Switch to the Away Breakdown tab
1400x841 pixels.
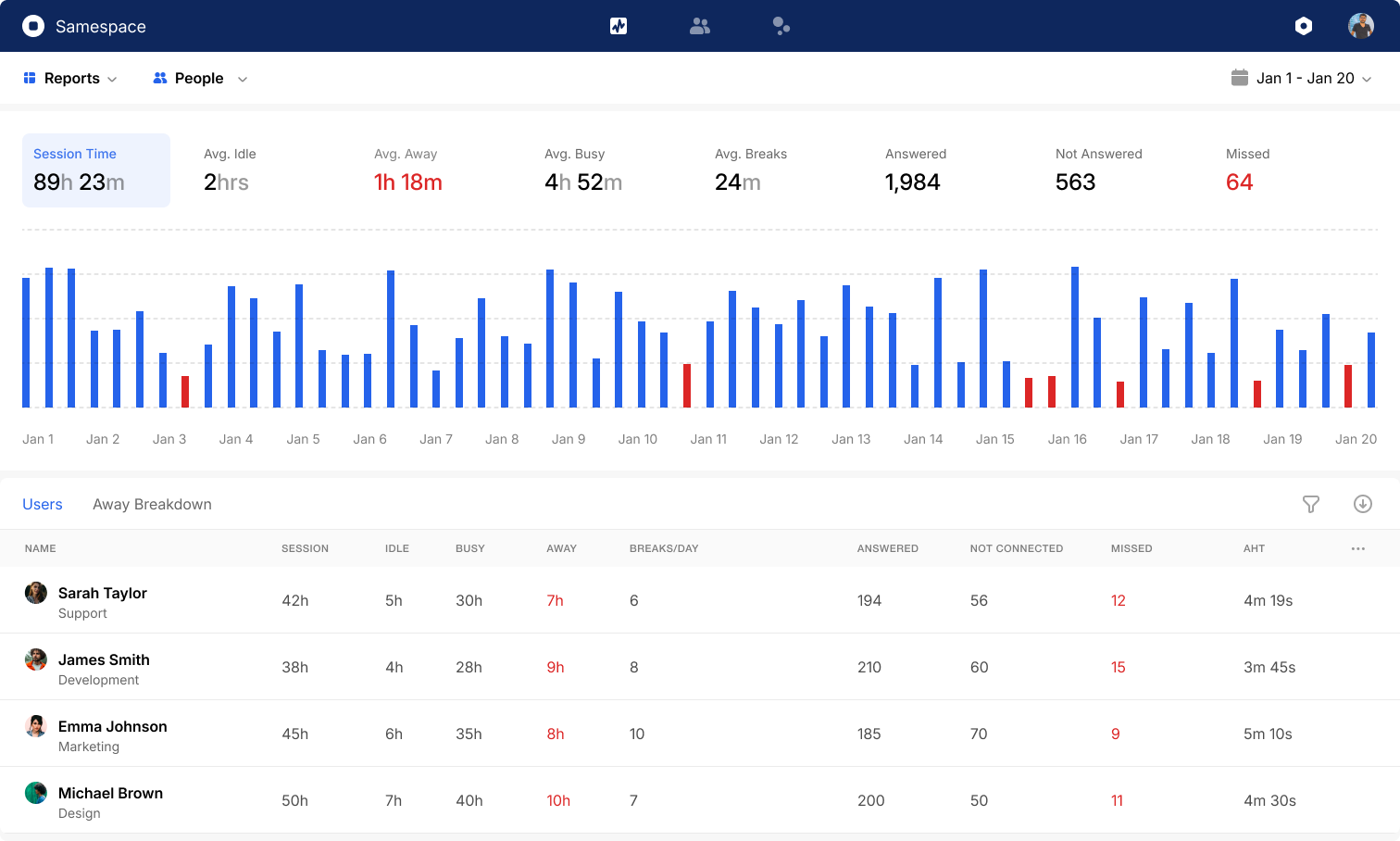152,504
